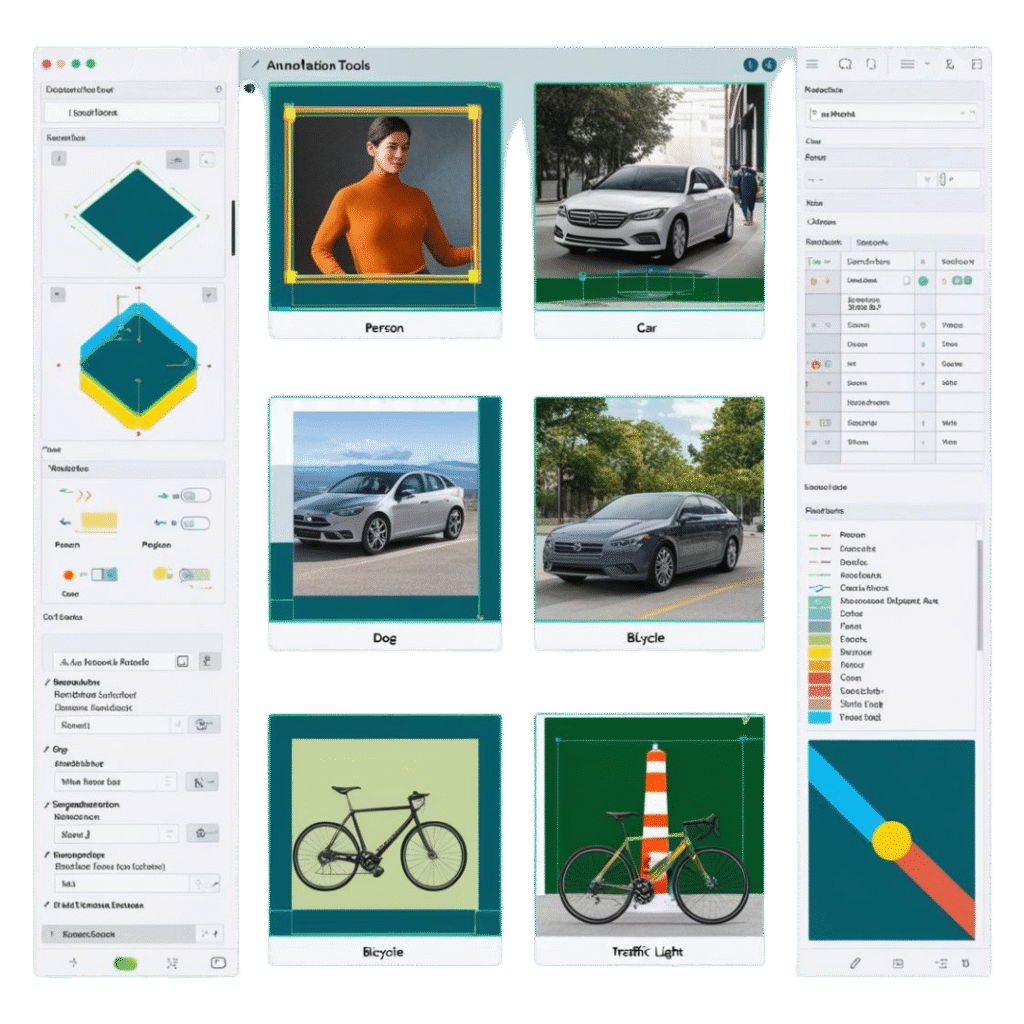
Task: Collapse the layered hexagon preview using its top-right chevron
Action: [x=209, y=295]
